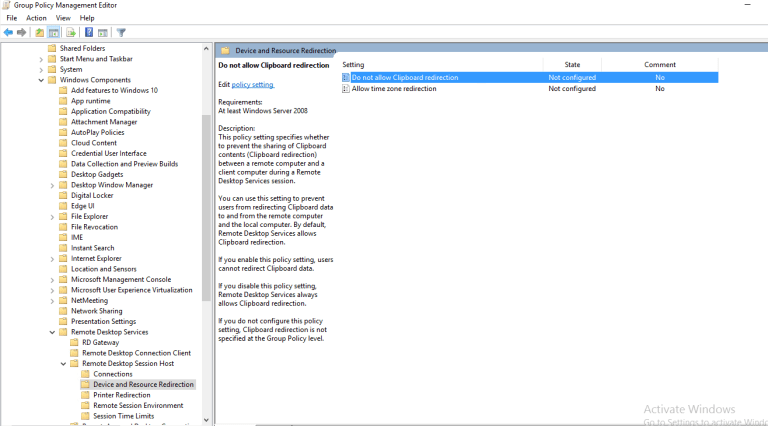Click the Up one level folder icon

[x=40, y=33]
